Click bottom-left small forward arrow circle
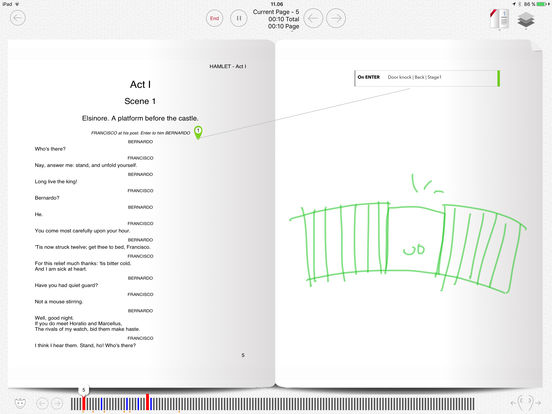Image resolution: width=552 pixels, height=414 pixels. (x=57, y=403)
